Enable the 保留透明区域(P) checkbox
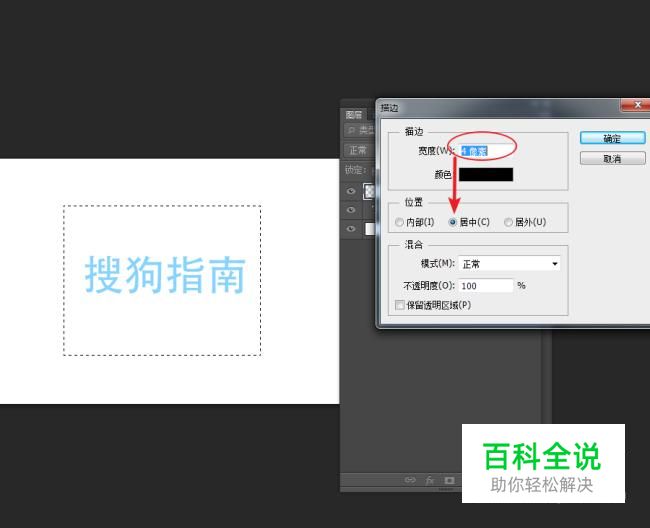Screen dimensions: 650x528 tap(400, 305)
